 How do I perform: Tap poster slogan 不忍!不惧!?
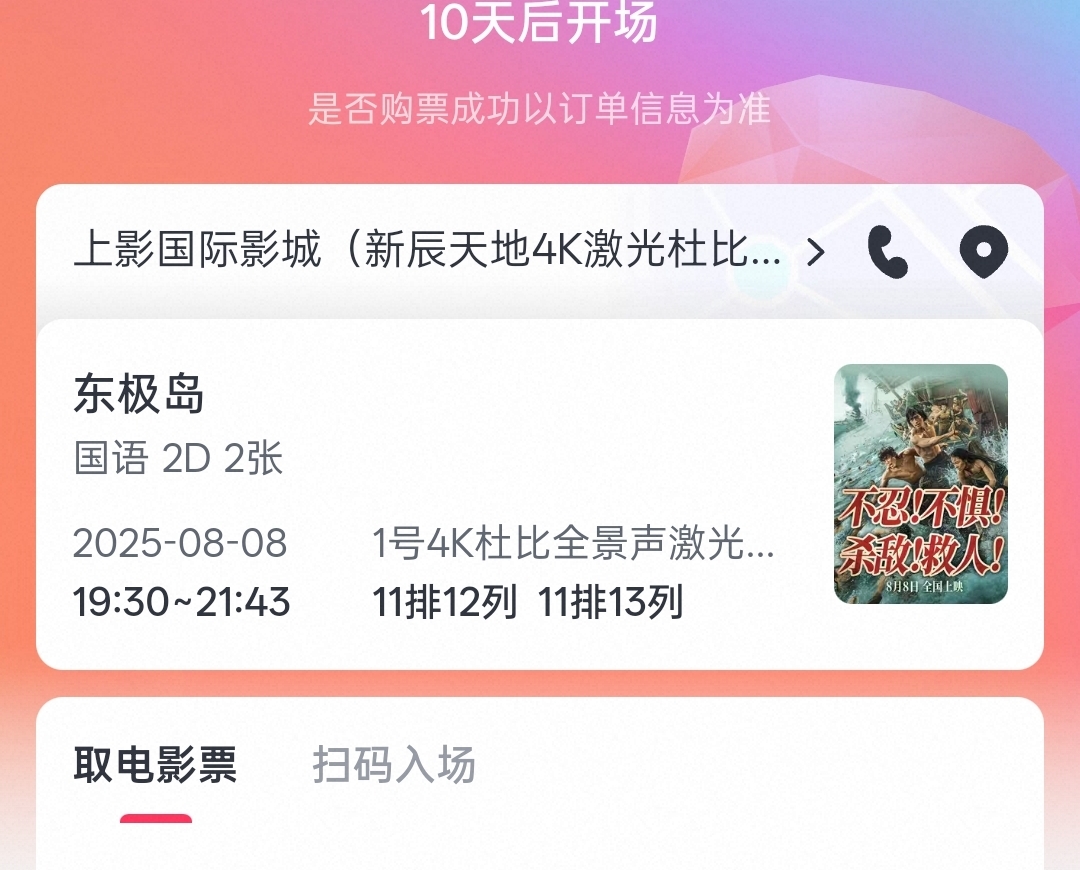click(922, 510)
